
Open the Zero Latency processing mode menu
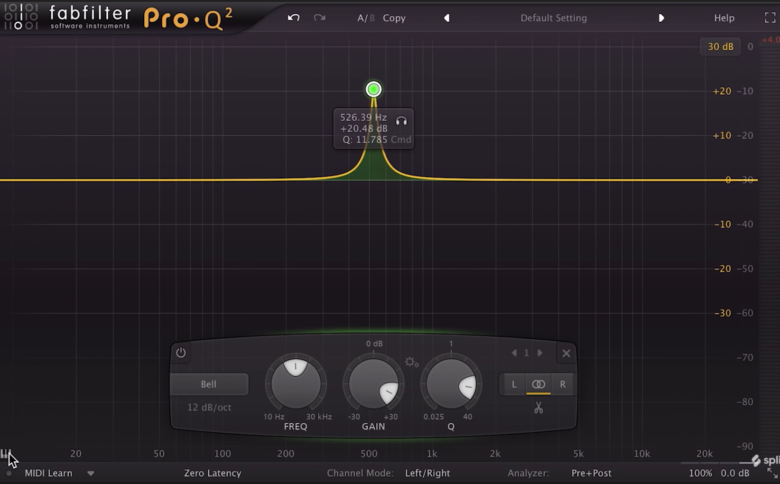[212, 473]
